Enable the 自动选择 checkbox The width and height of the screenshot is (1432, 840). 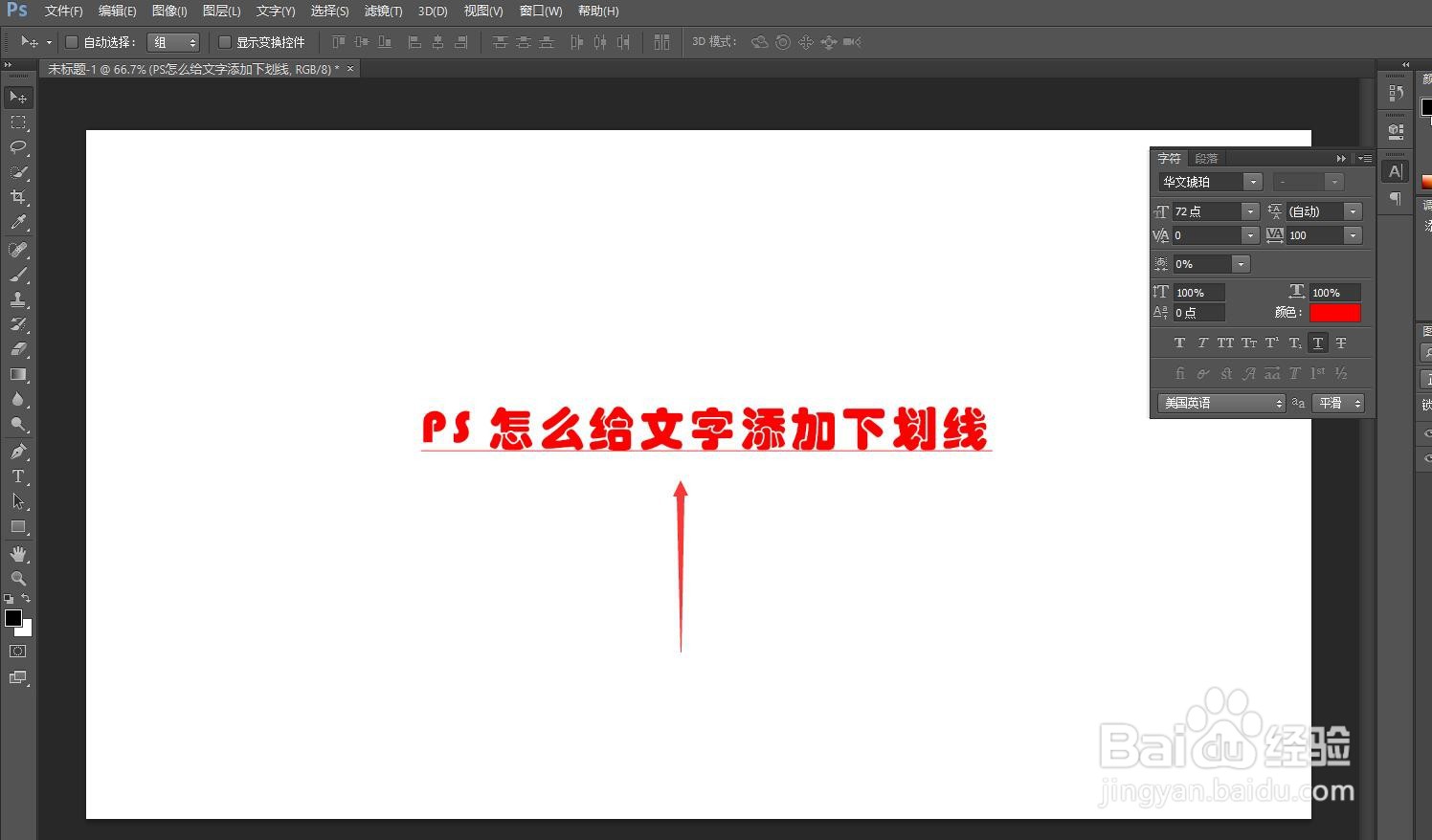72,41
